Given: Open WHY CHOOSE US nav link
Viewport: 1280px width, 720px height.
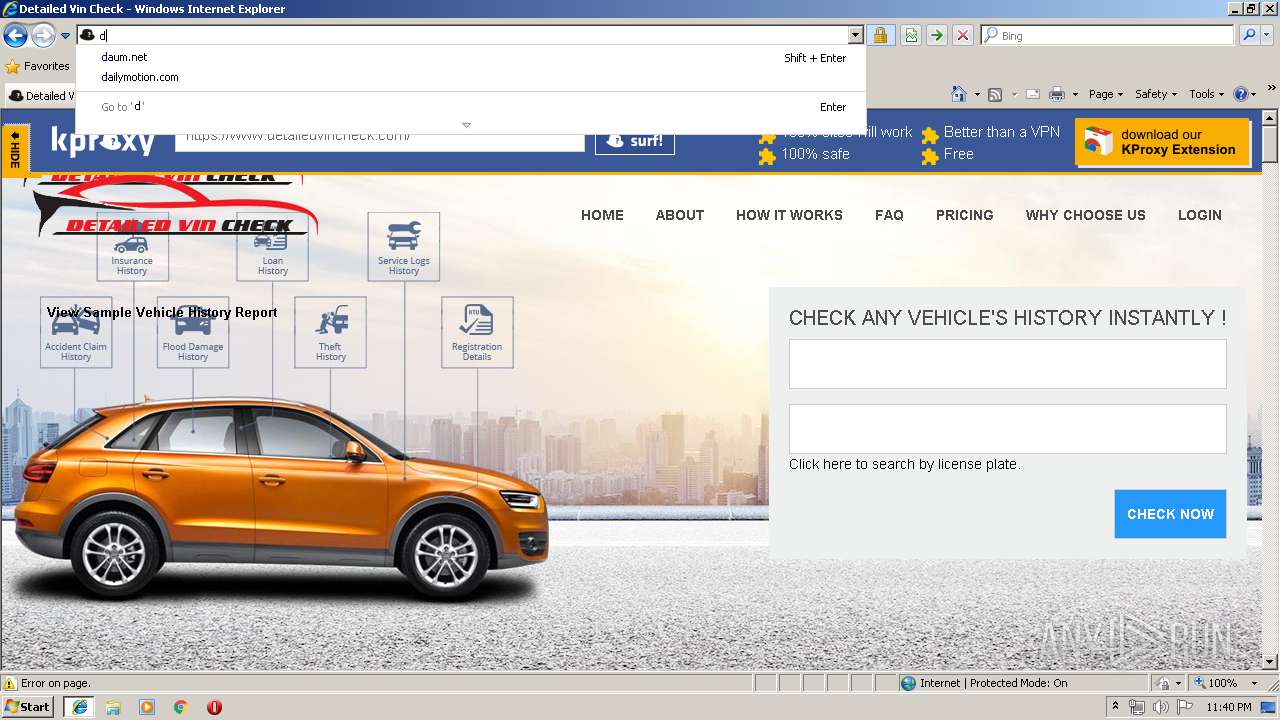Looking at the screenshot, I should tap(1086, 215).
